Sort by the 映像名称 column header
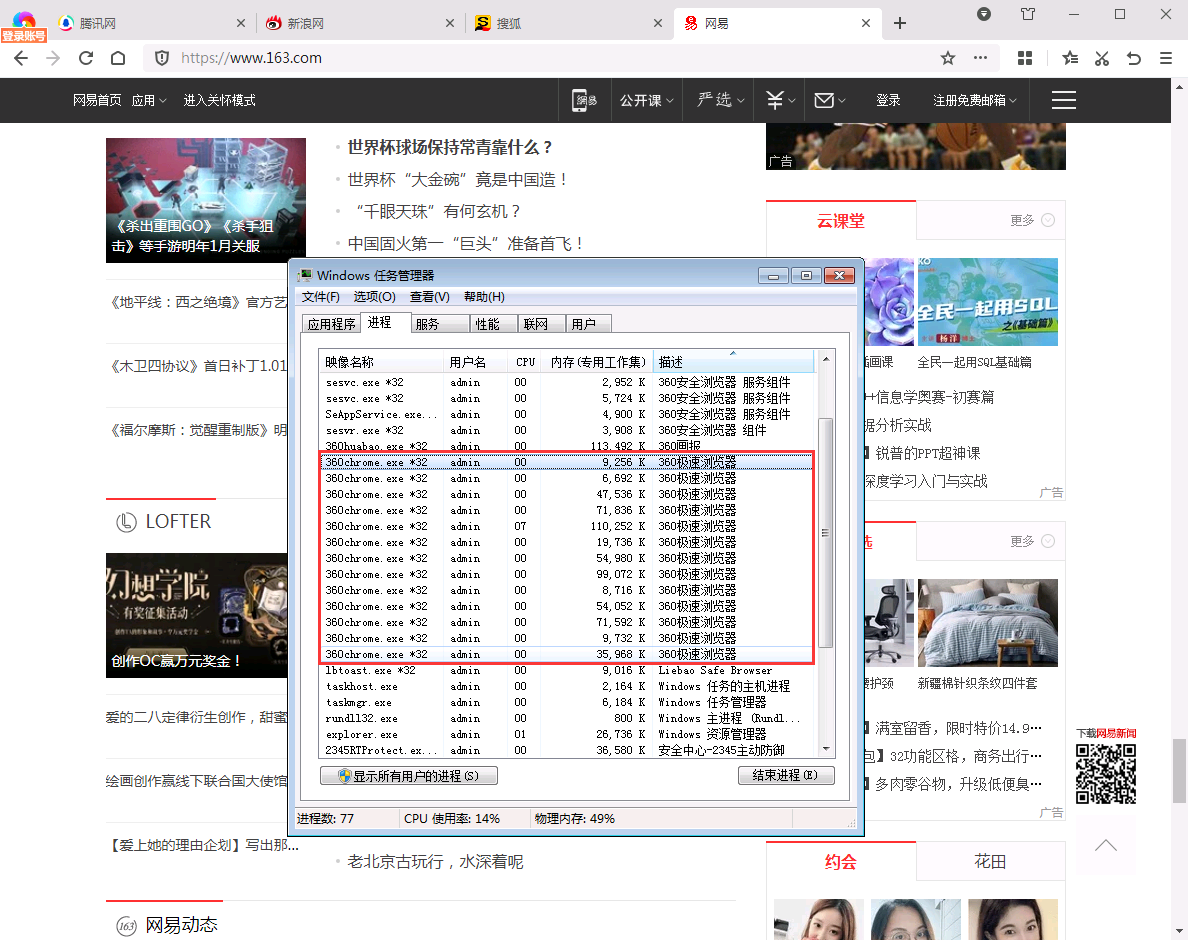1188x940 pixels. point(381,362)
